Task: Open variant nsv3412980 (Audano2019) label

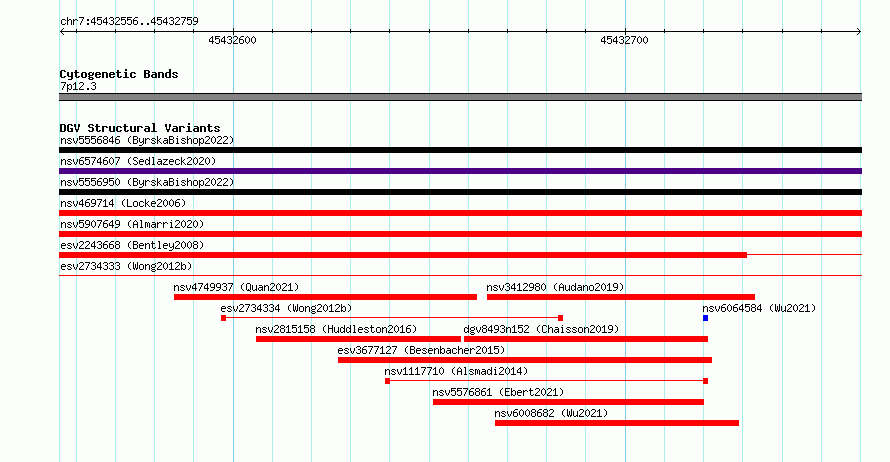Action: click(555, 287)
